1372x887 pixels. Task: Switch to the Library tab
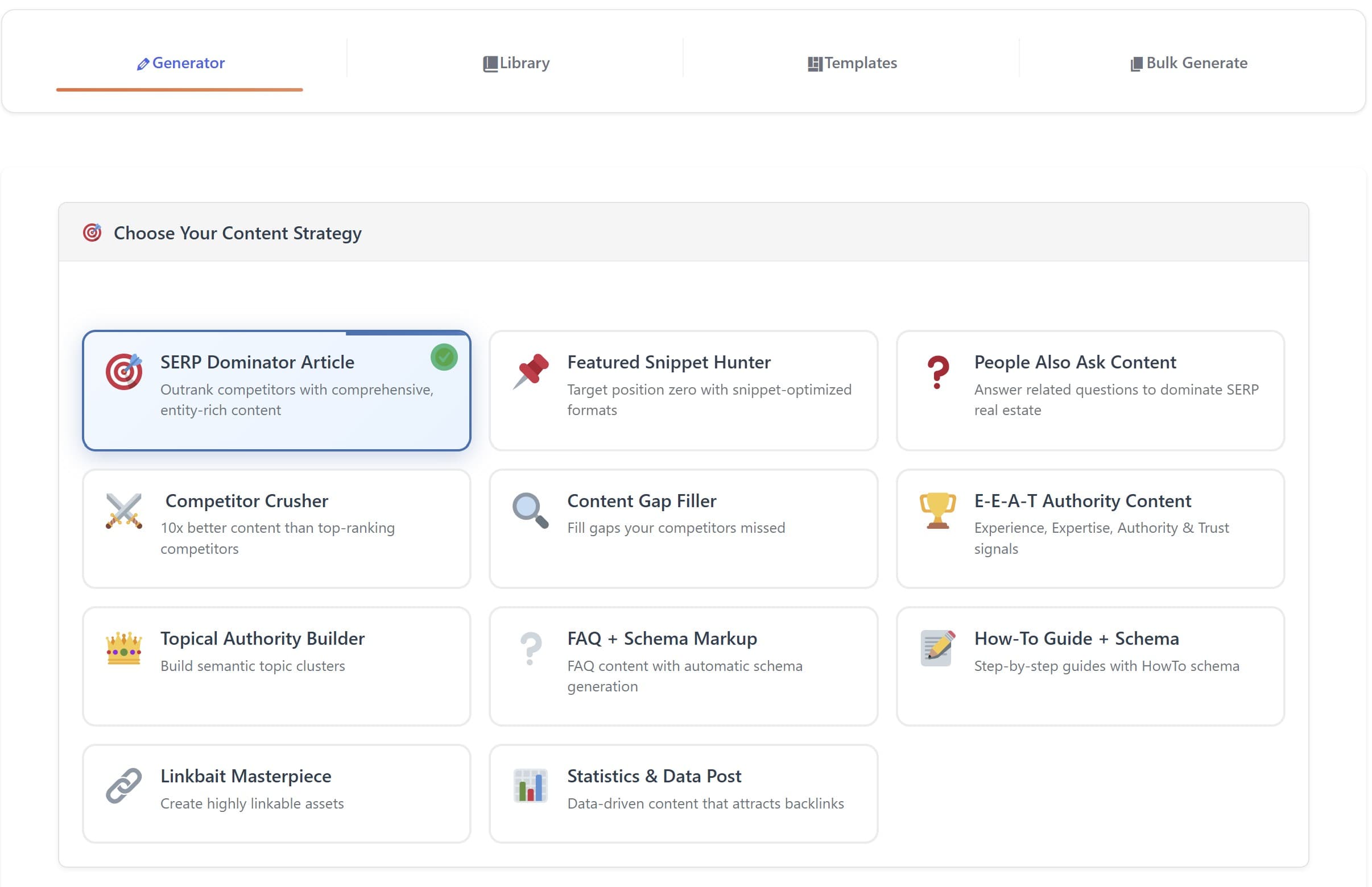pos(516,63)
